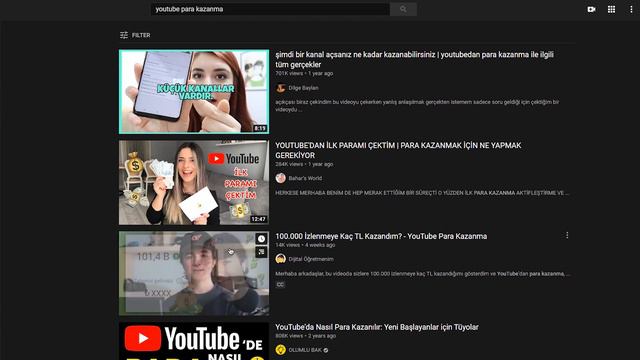This screenshot has height=360, width=640.
Task: Open title 'YOUTUBE'DAN İLK PARAMI ÇEKTİM'
Action: coord(398,150)
